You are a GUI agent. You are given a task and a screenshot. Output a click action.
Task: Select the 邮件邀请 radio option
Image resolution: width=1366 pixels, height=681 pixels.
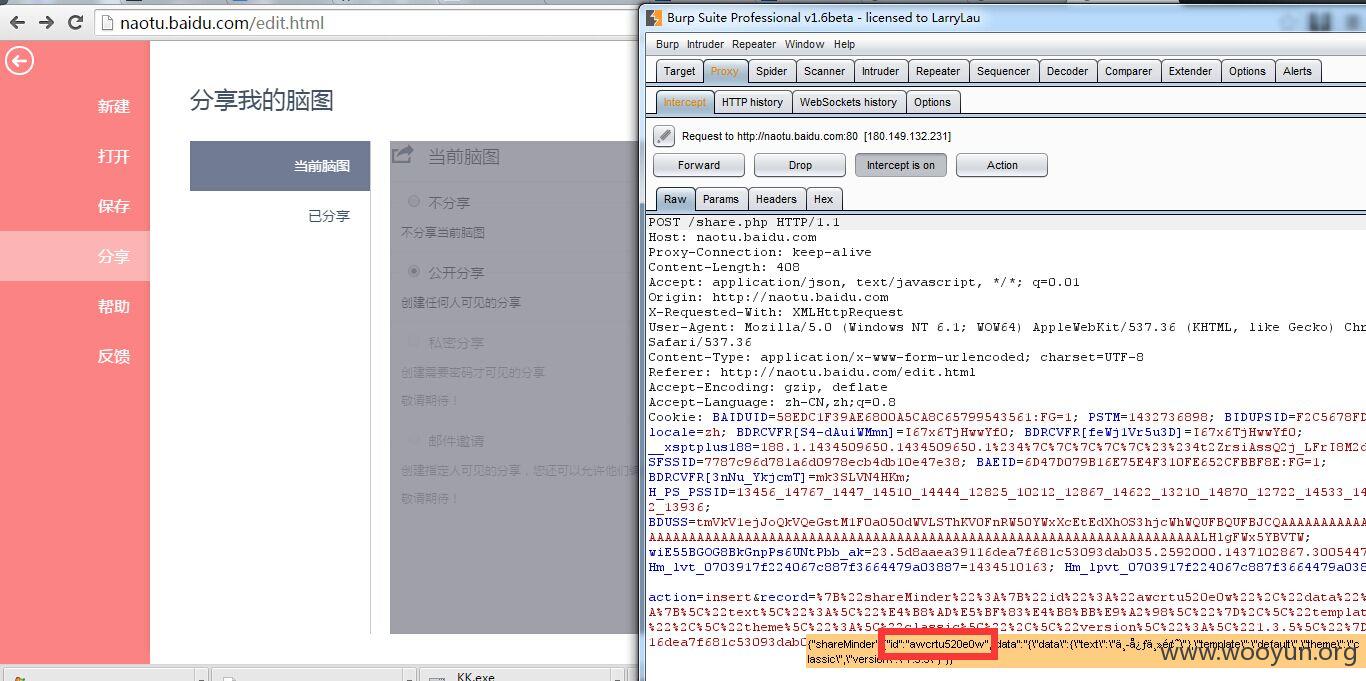[413, 440]
